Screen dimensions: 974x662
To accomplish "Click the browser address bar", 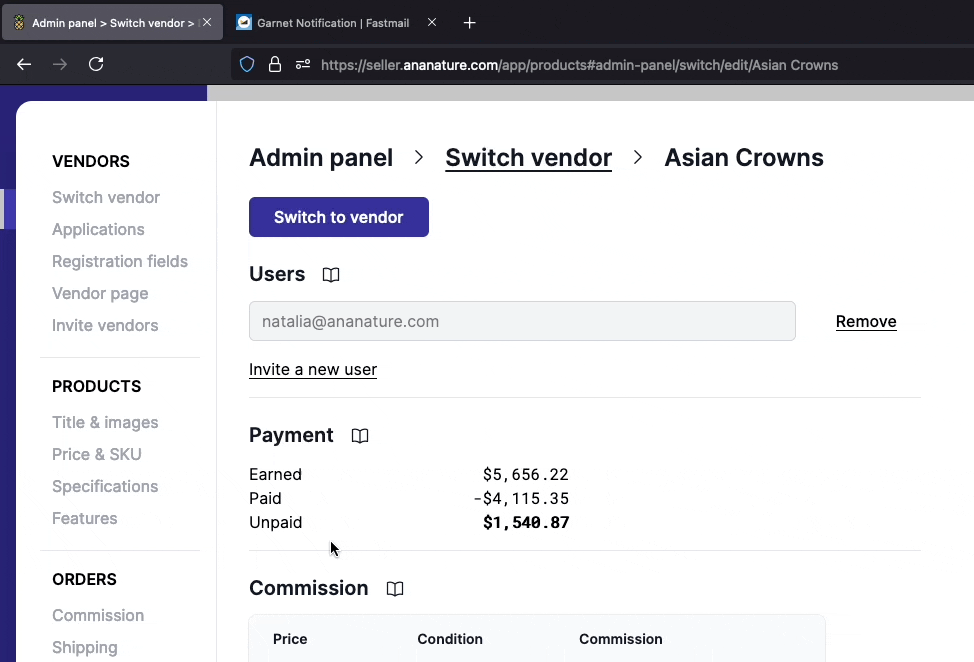I will tap(600, 64).
